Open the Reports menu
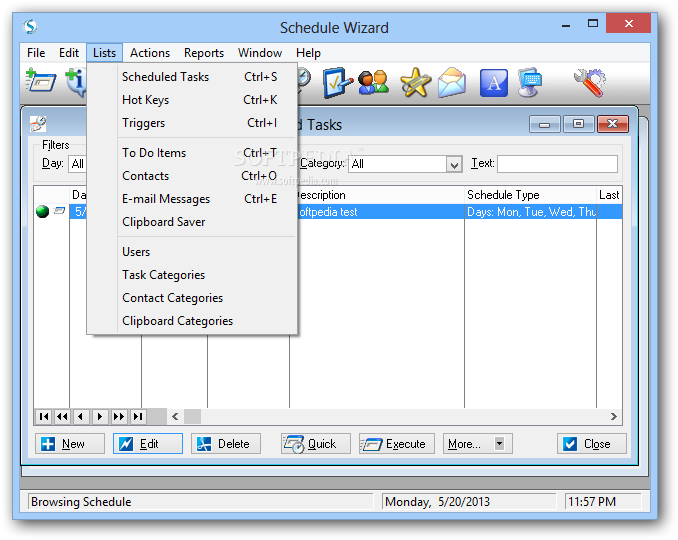The image size is (678, 540). tap(204, 53)
